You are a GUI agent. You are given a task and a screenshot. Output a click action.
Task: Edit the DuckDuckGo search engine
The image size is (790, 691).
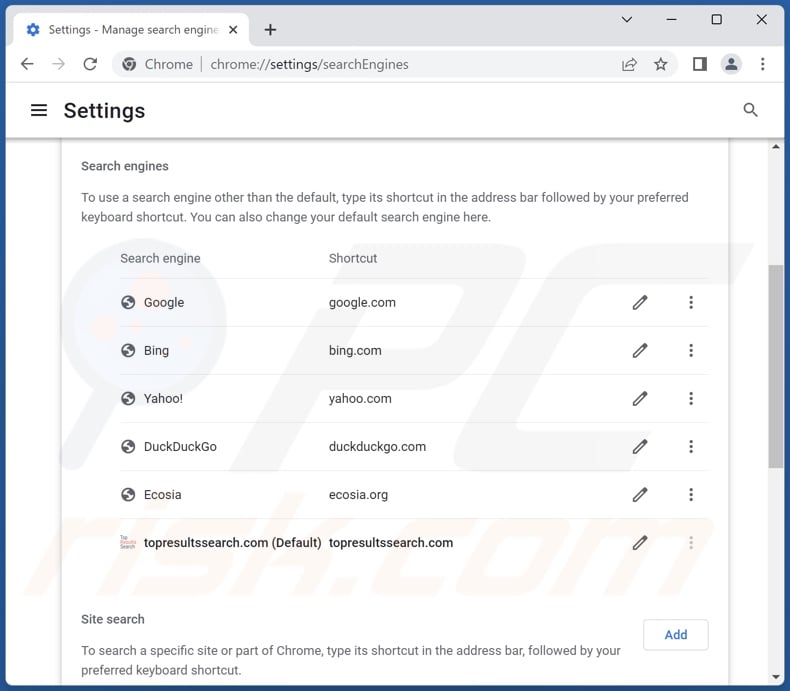[x=640, y=446]
